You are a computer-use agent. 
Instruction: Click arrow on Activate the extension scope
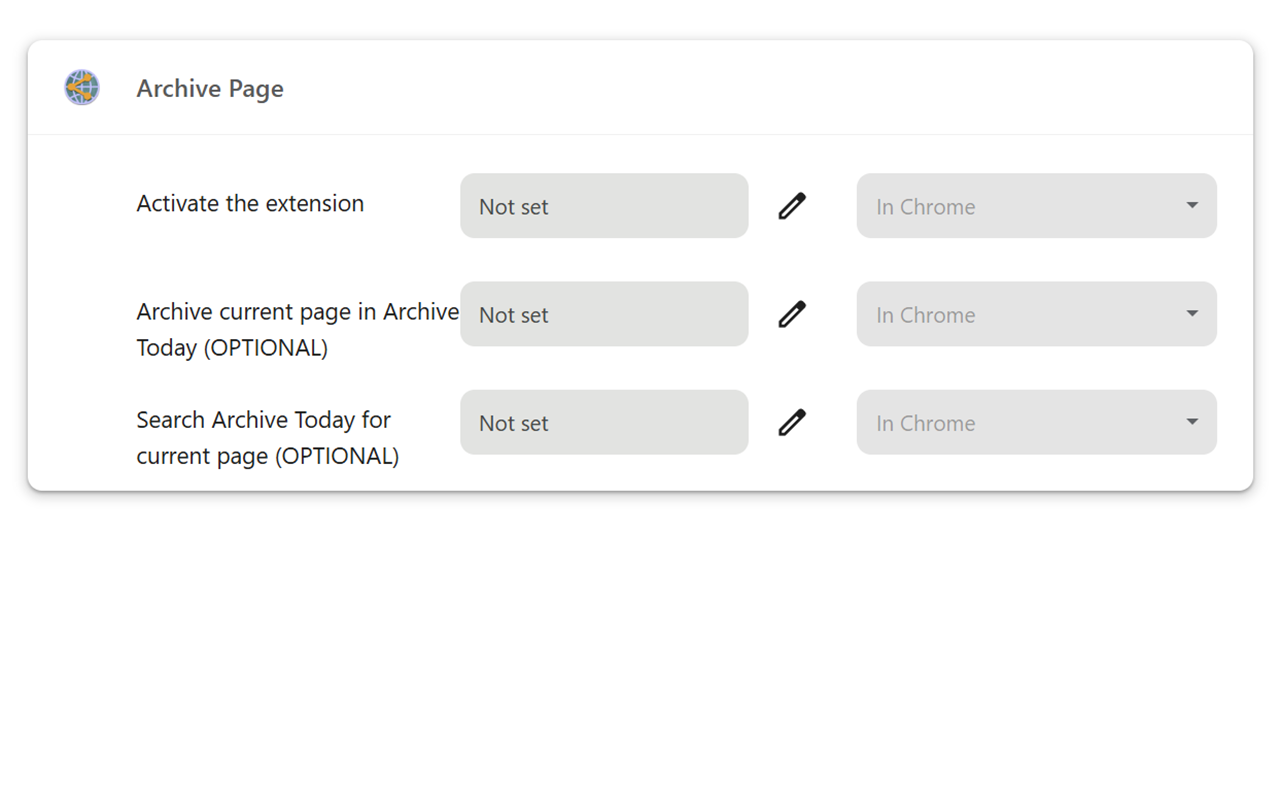click(1192, 206)
